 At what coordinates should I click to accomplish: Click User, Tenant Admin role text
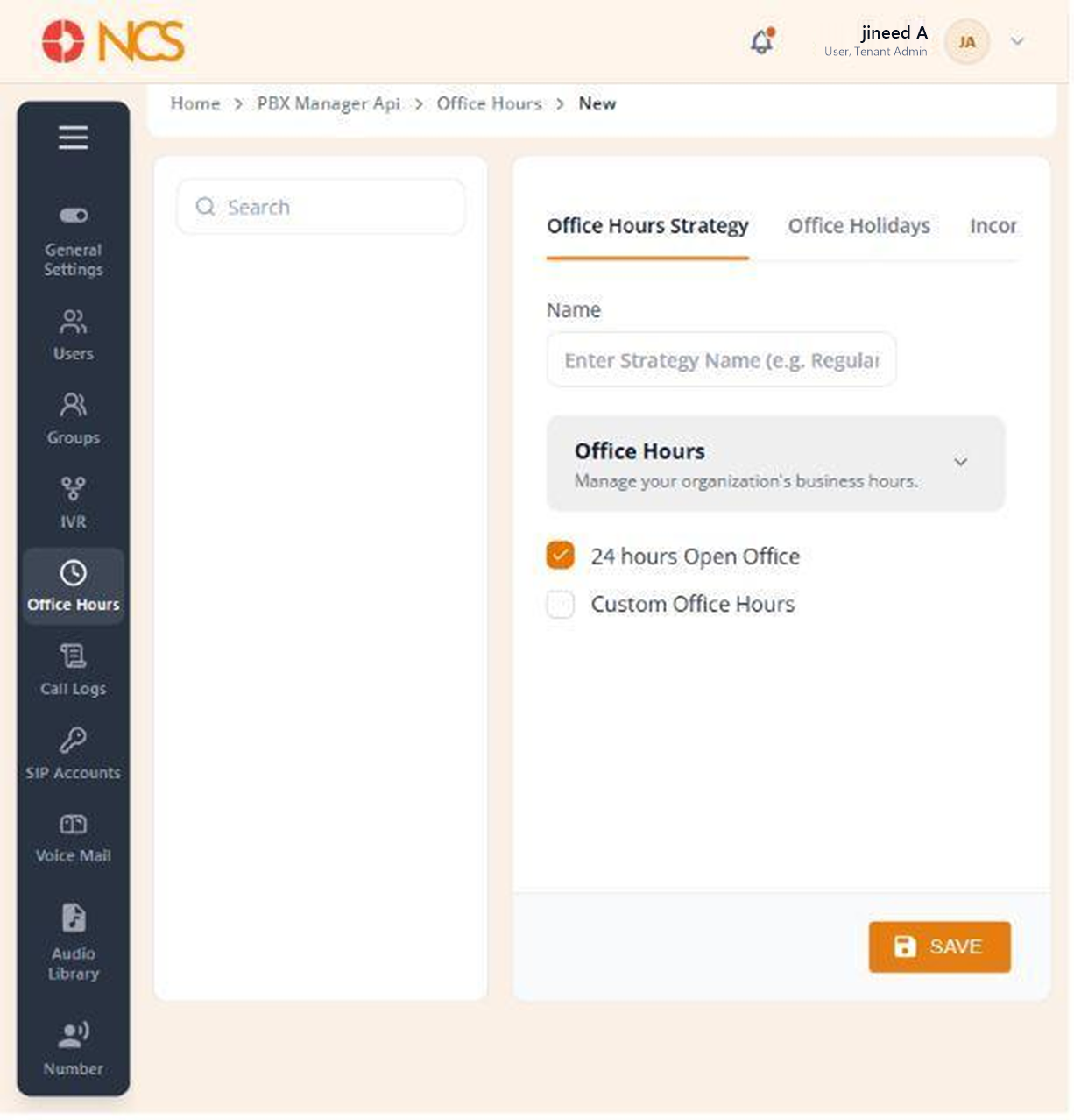coord(875,53)
